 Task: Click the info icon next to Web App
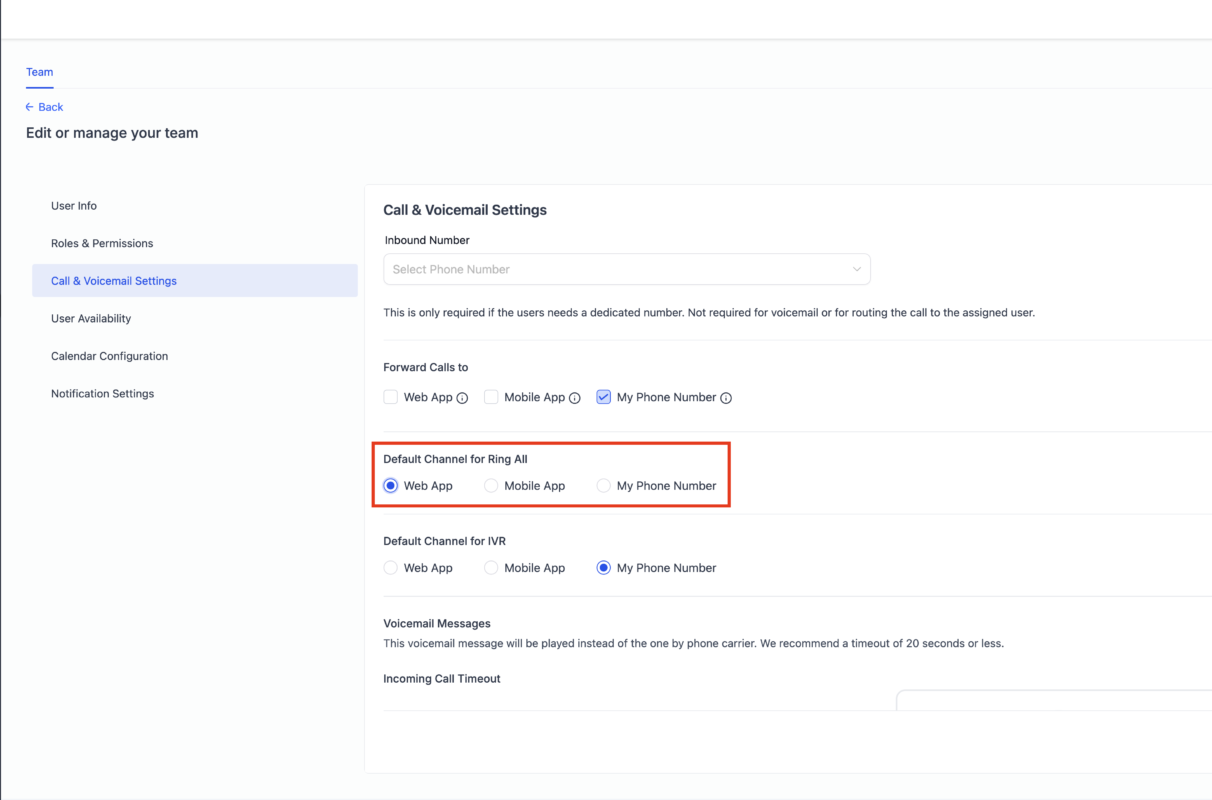click(x=462, y=398)
